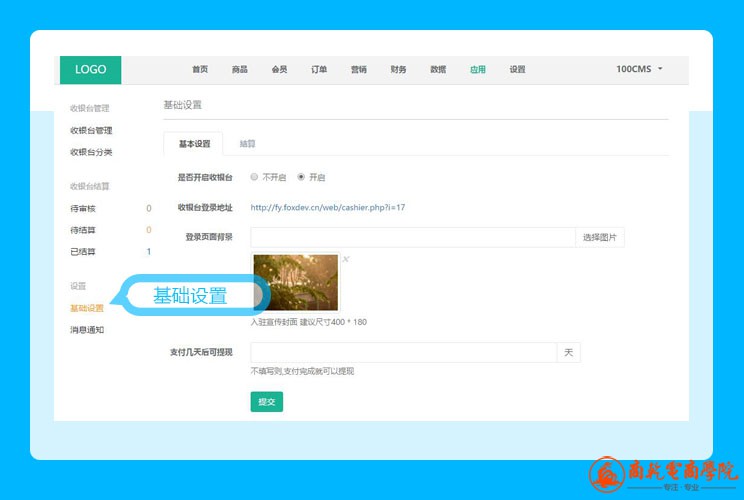Open the 营销 menu item
The image size is (744, 500).
tap(359, 69)
